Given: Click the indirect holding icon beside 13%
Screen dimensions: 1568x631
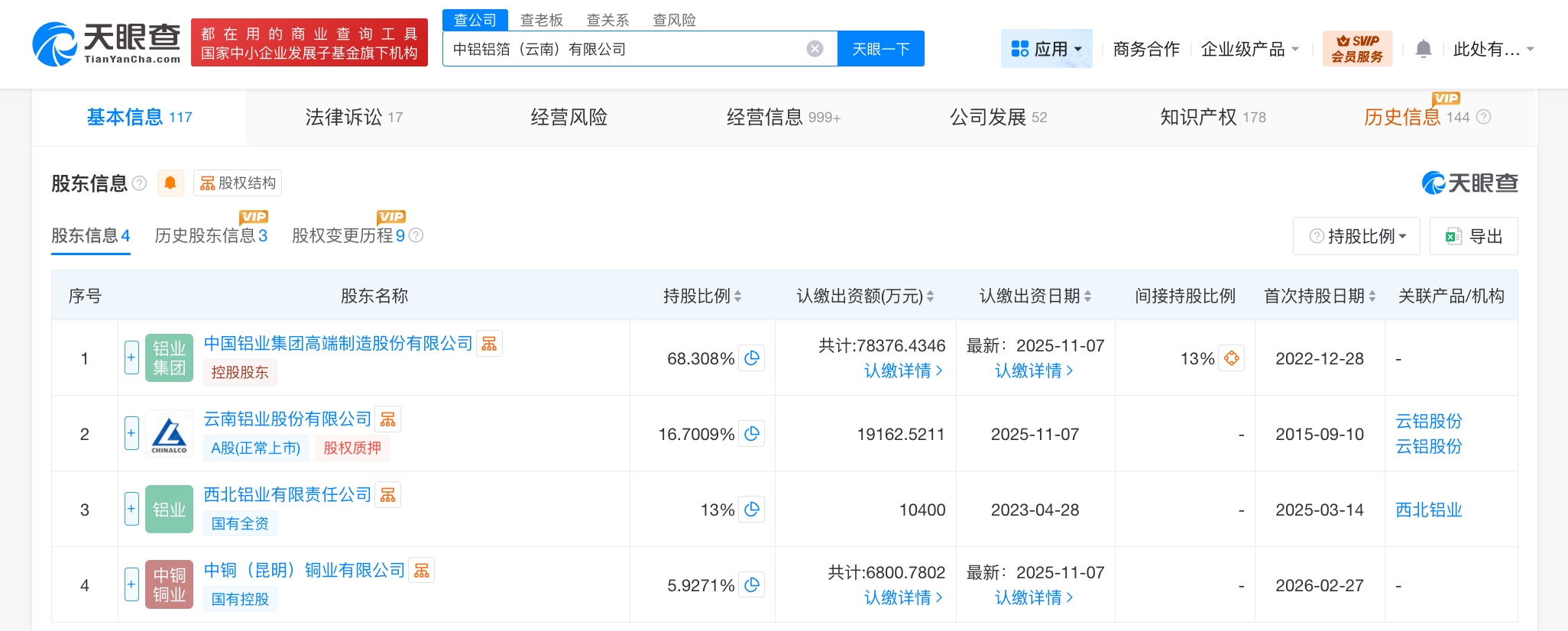Looking at the screenshot, I should pos(1231,358).
